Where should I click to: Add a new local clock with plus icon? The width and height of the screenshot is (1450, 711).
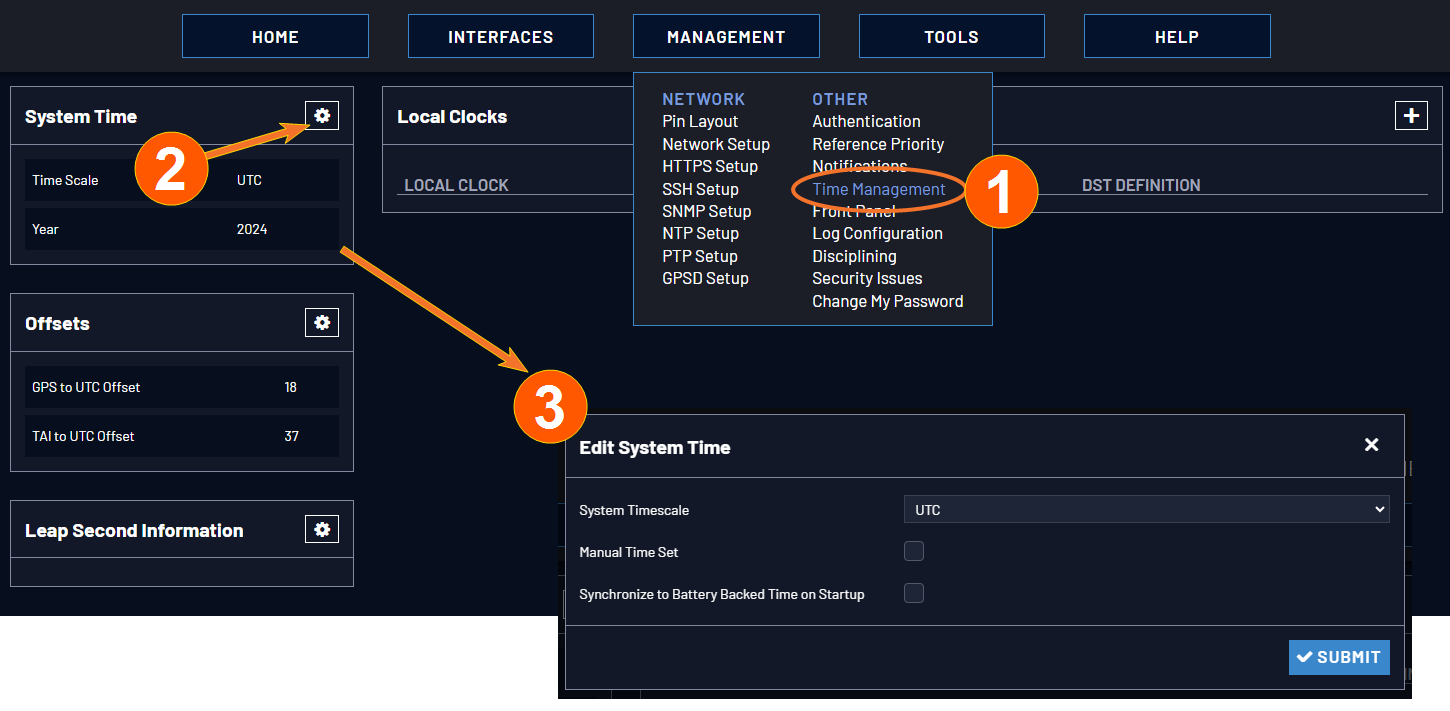pyautogui.click(x=1411, y=116)
